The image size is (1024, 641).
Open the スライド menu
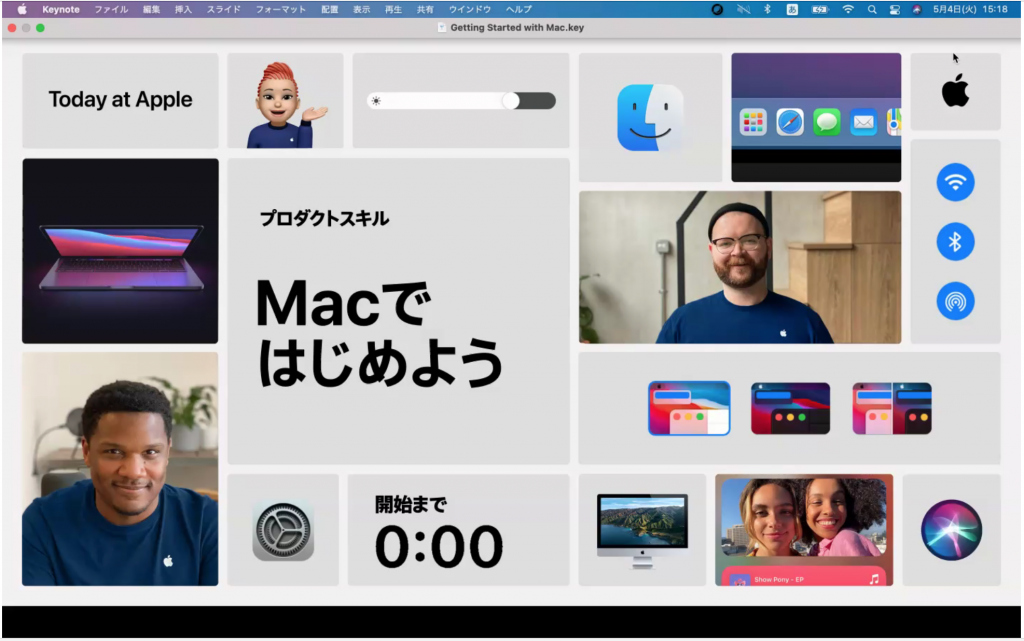223,9
